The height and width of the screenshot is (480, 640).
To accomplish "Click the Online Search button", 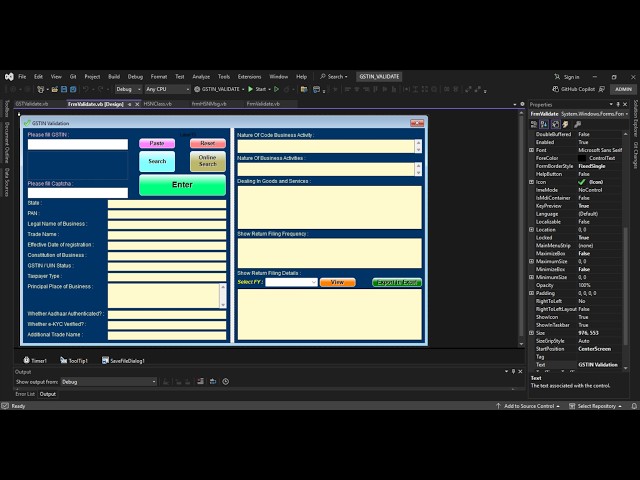I will 208,161.
